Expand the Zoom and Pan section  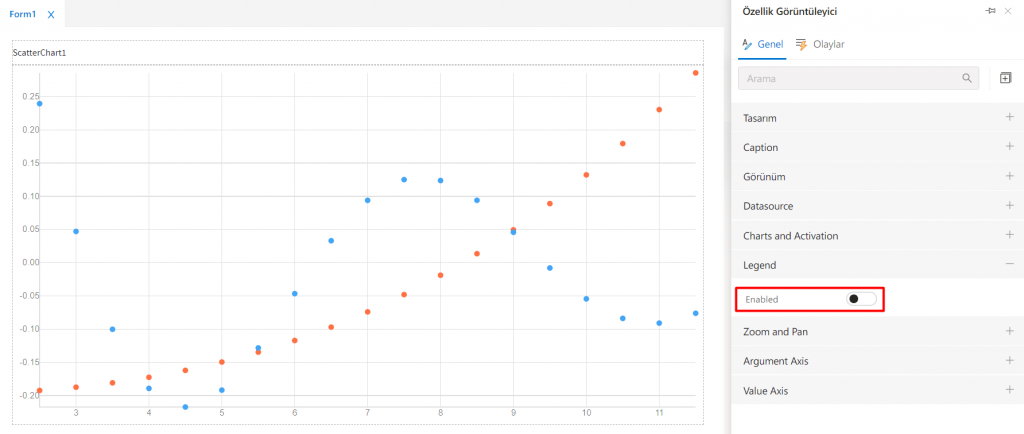click(1009, 331)
